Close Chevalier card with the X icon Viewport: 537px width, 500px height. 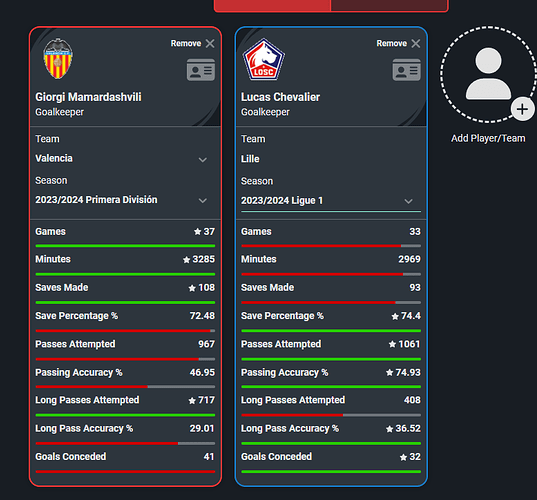[x=416, y=43]
